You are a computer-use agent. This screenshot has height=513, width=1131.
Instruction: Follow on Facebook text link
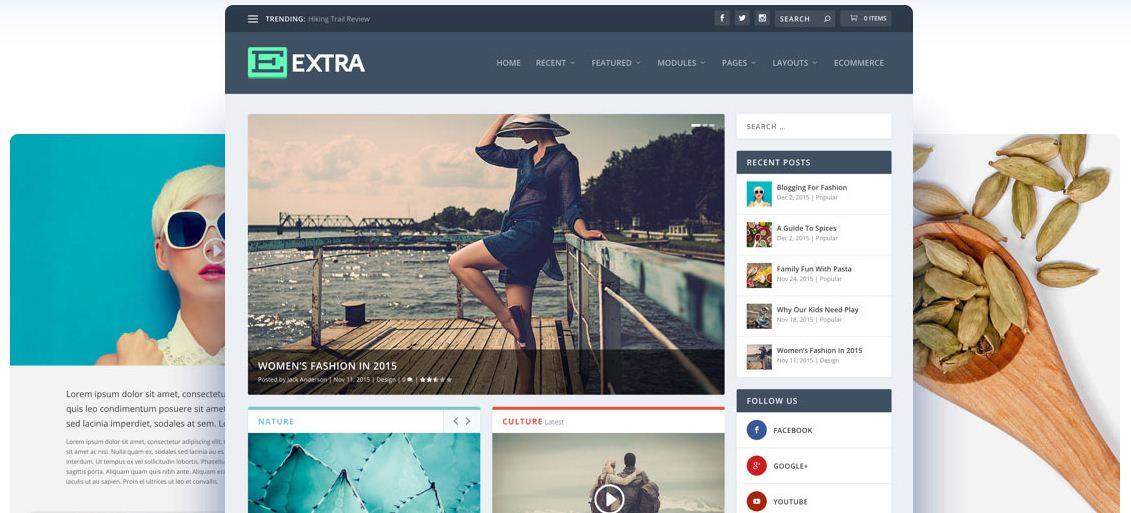pos(793,430)
